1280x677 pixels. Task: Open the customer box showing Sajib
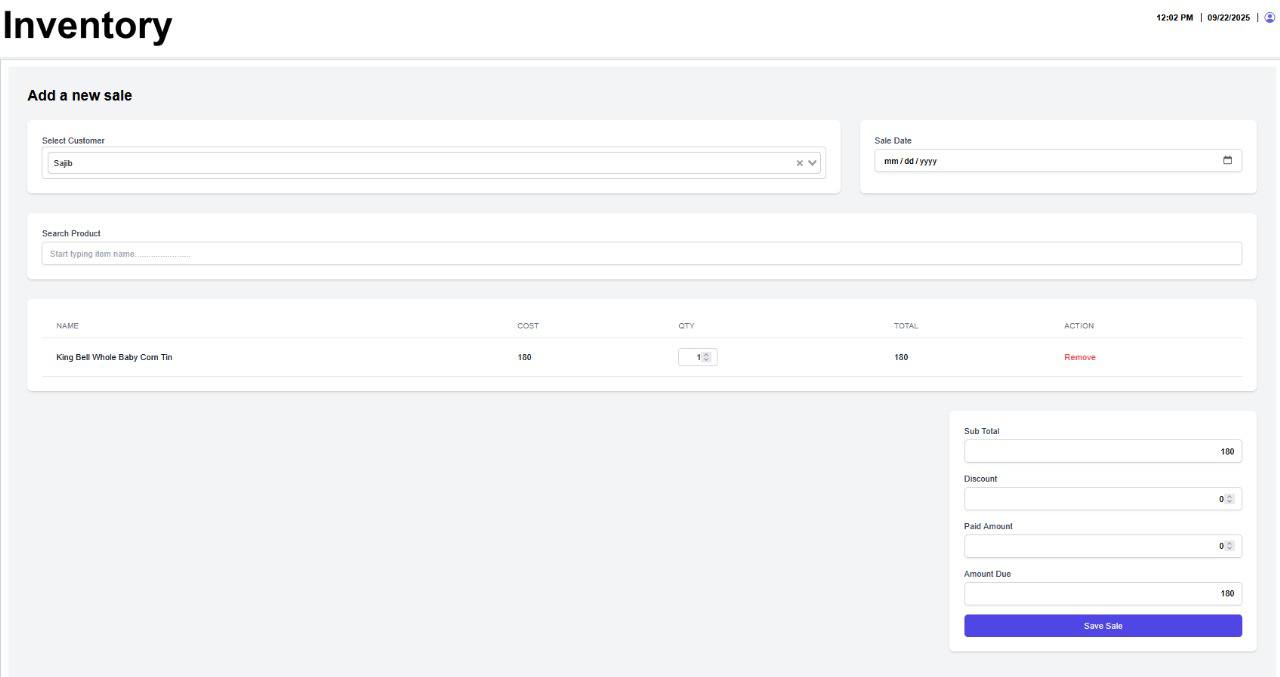[x=420, y=163]
